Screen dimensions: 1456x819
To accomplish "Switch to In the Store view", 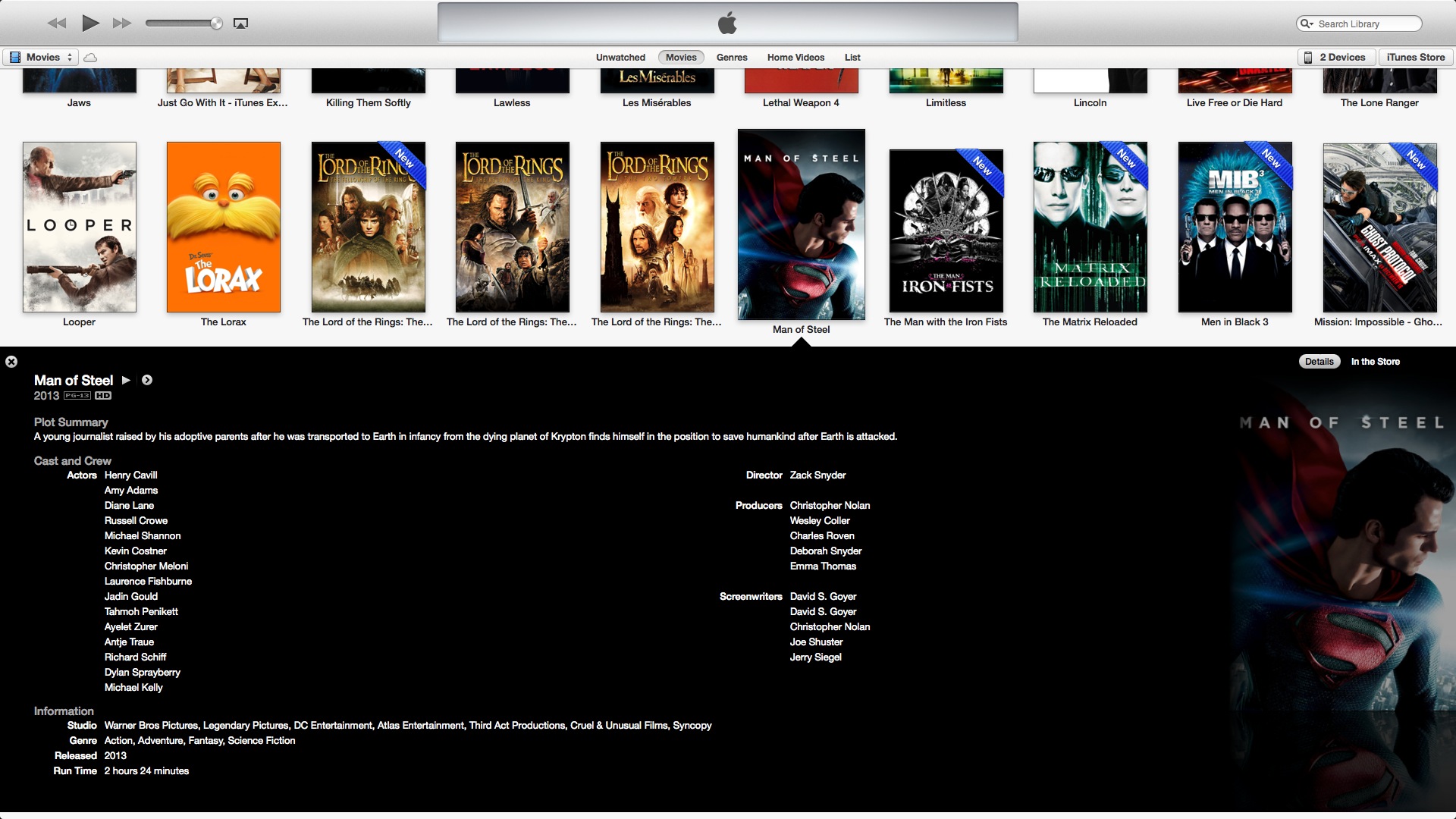I will (x=1375, y=362).
